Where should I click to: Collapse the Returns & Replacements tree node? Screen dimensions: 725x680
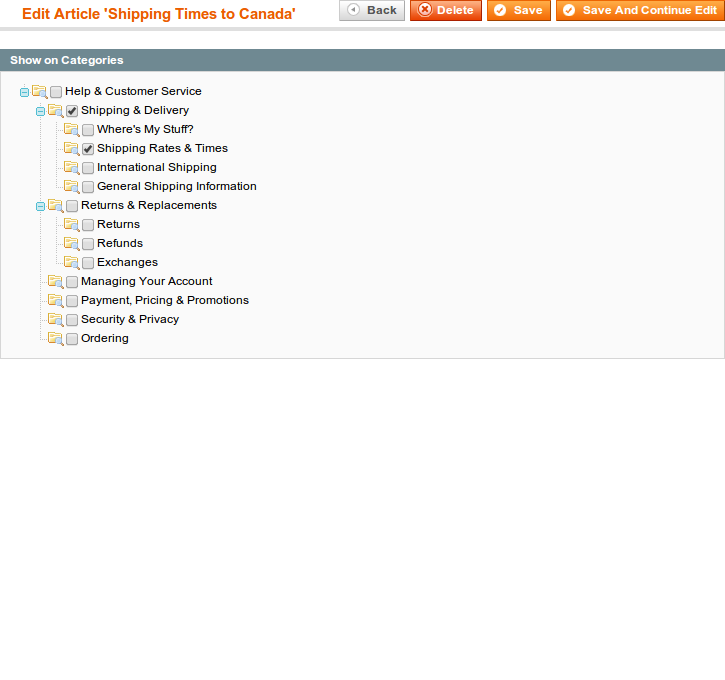click(x=40, y=206)
